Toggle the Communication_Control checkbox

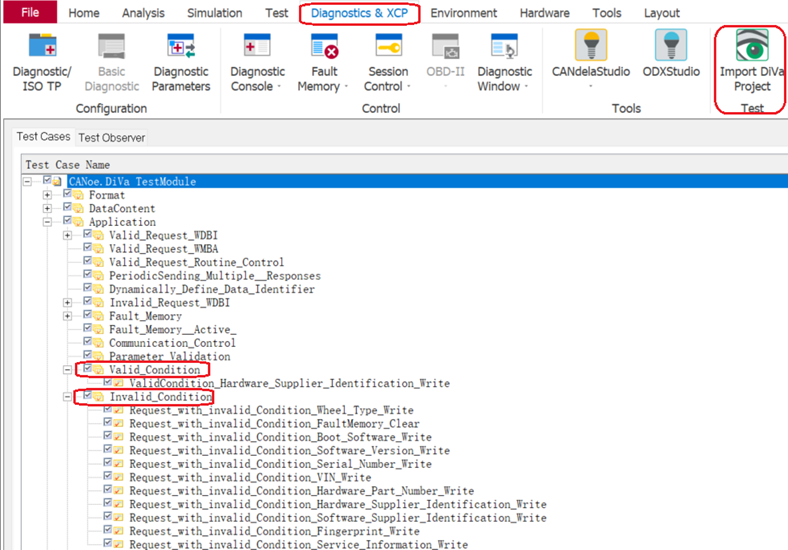pyautogui.click(x=88, y=343)
